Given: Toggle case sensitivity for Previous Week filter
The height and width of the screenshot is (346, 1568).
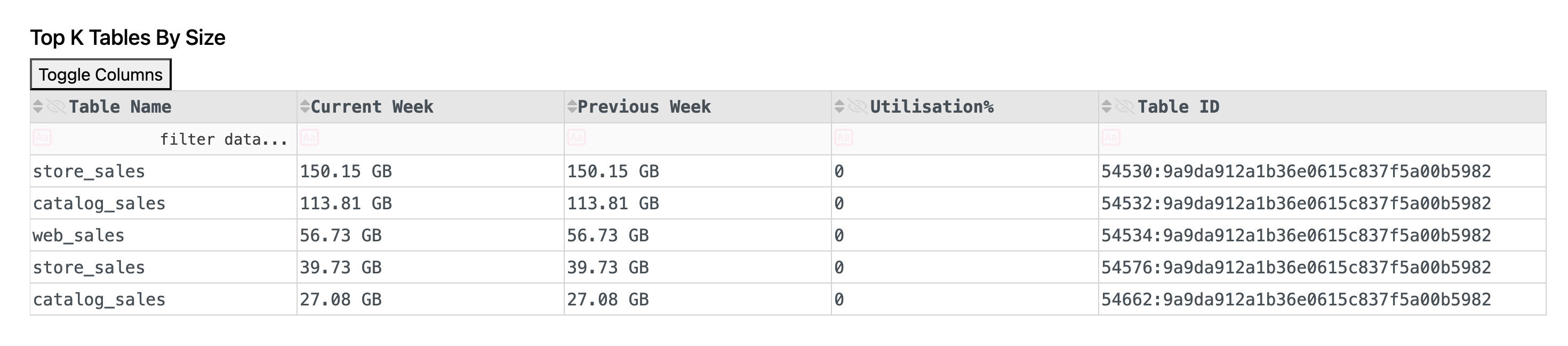Looking at the screenshot, I should [576, 138].
